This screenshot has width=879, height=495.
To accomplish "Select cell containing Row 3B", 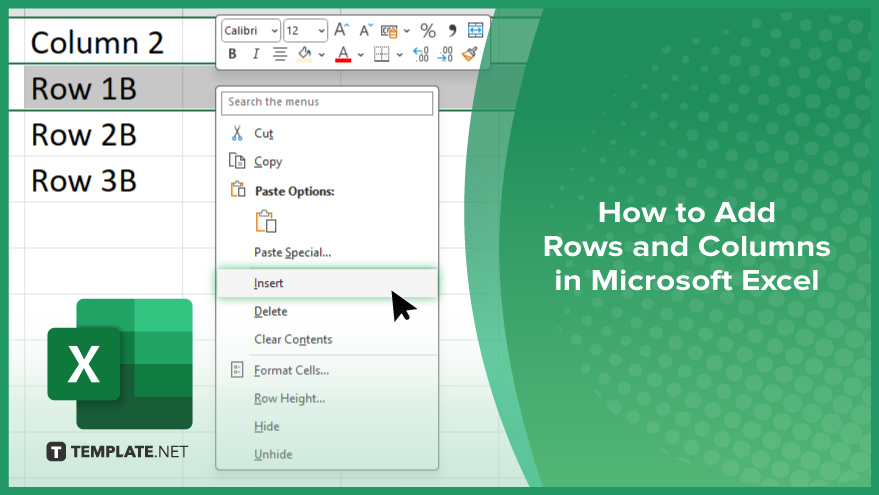I will click(104, 181).
